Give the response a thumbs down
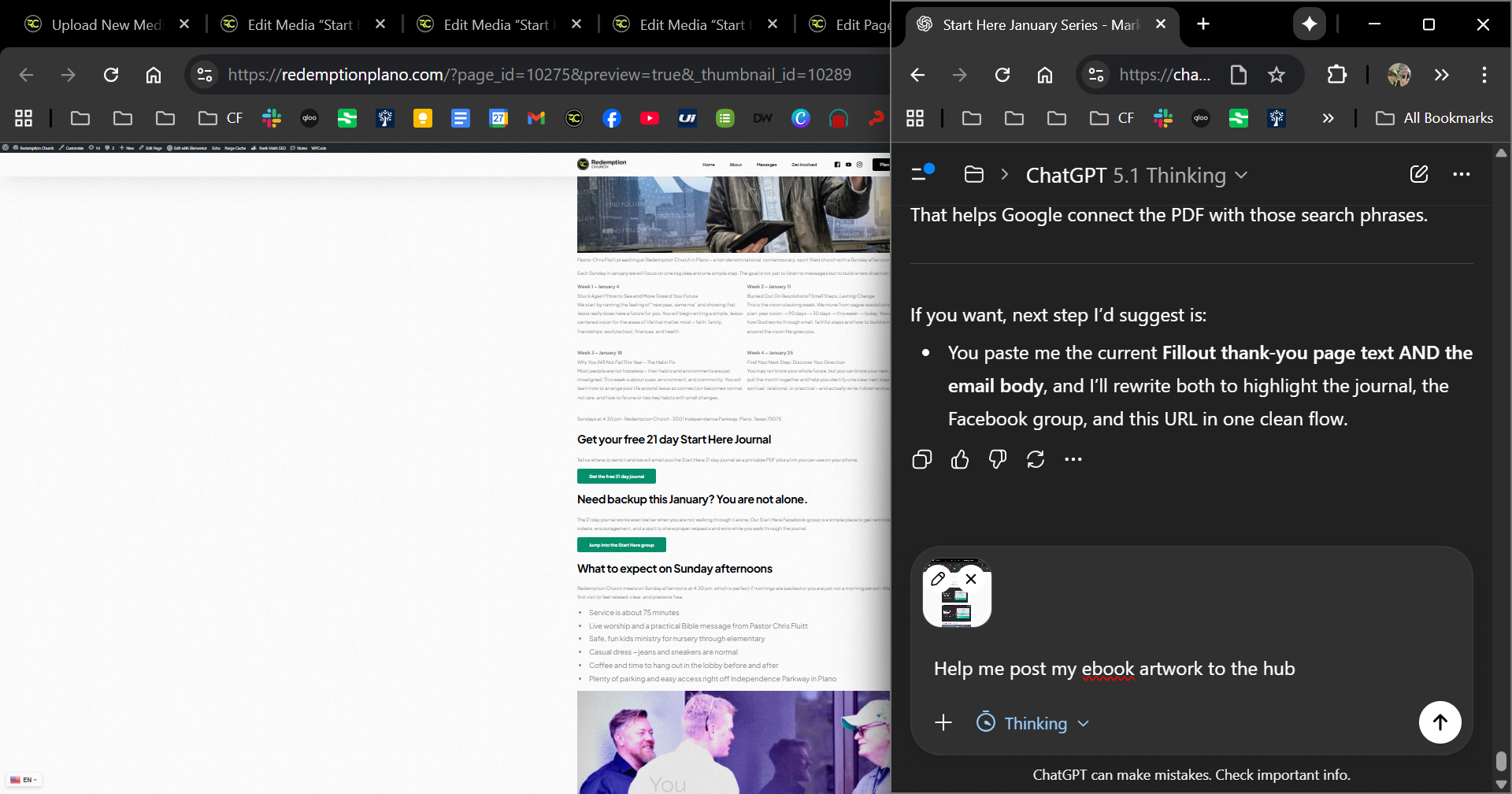This screenshot has width=1512, height=794. pyautogui.click(x=997, y=459)
